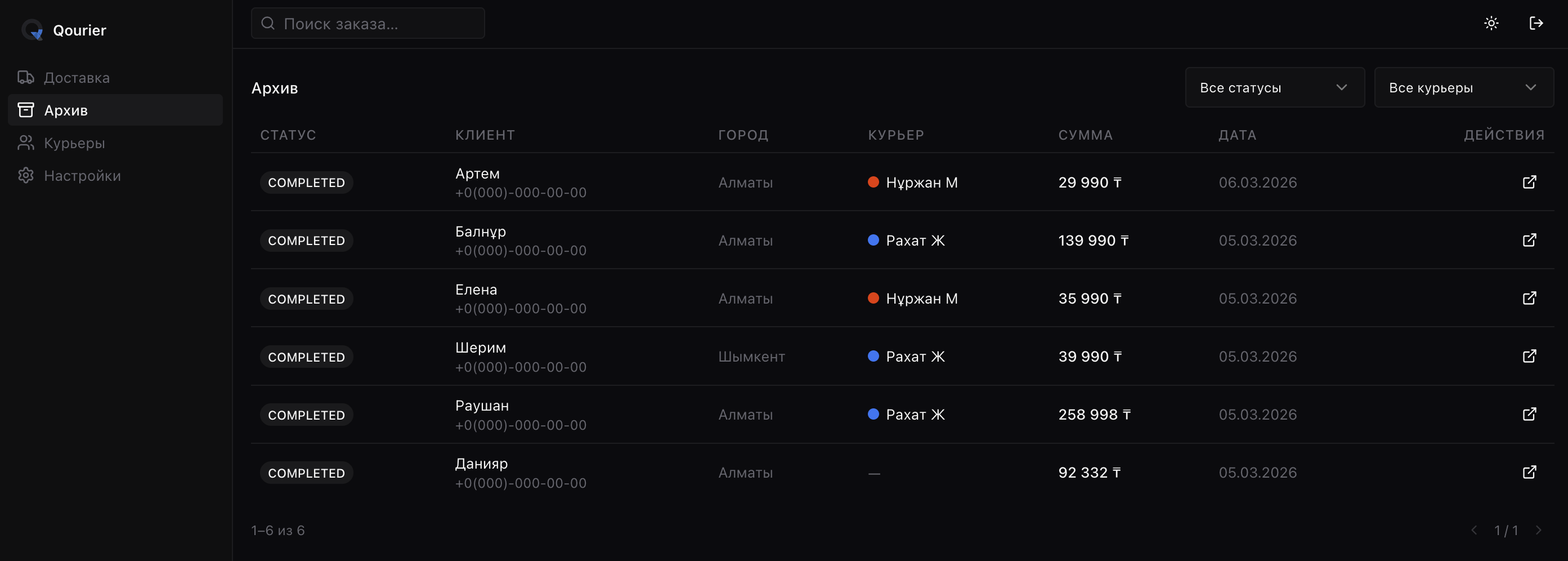Screen dimensions: 1568x561
Task: Open order details for client Раушан
Action: 1529,414
